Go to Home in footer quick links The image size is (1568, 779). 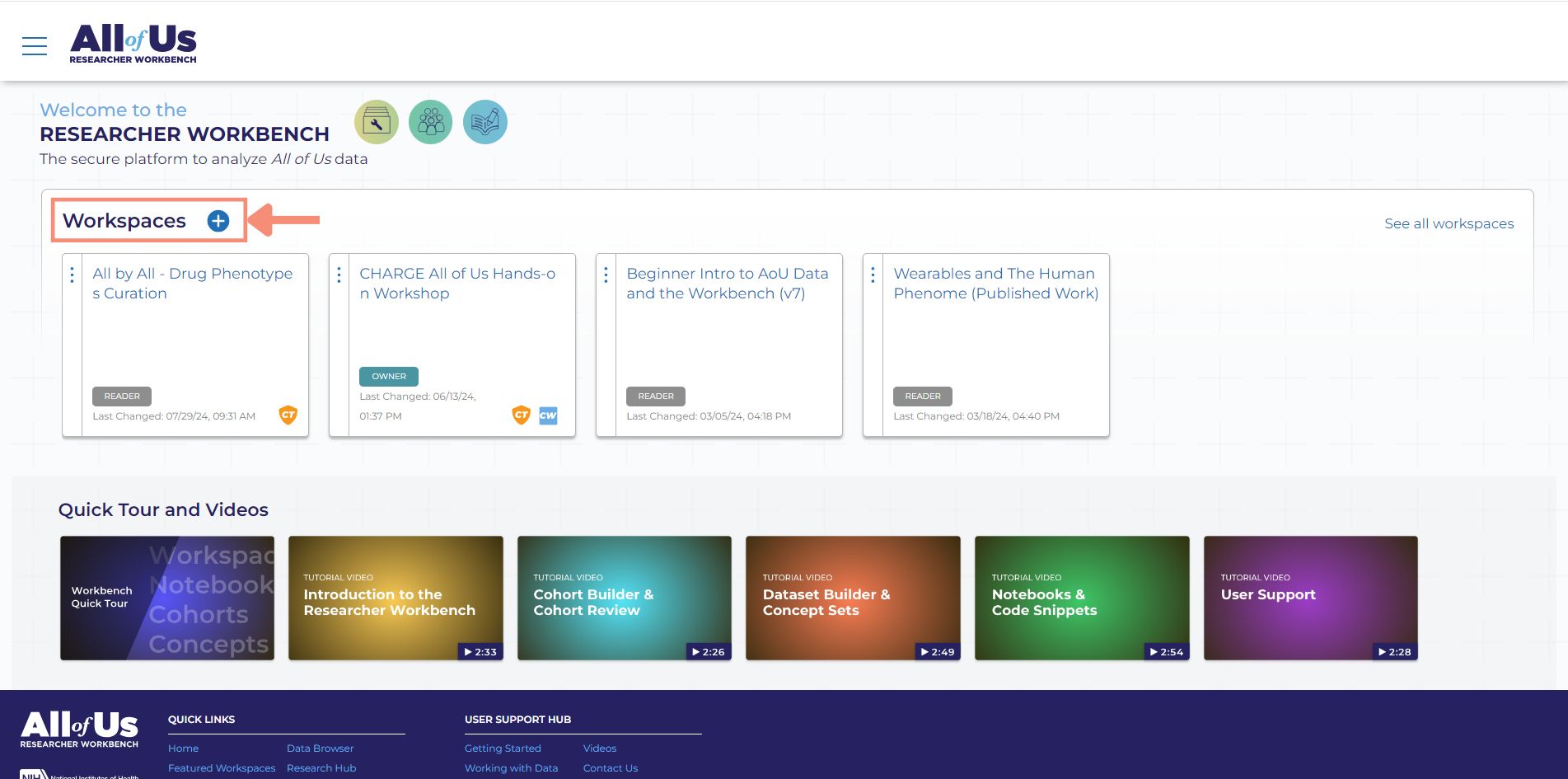pyautogui.click(x=183, y=748)
